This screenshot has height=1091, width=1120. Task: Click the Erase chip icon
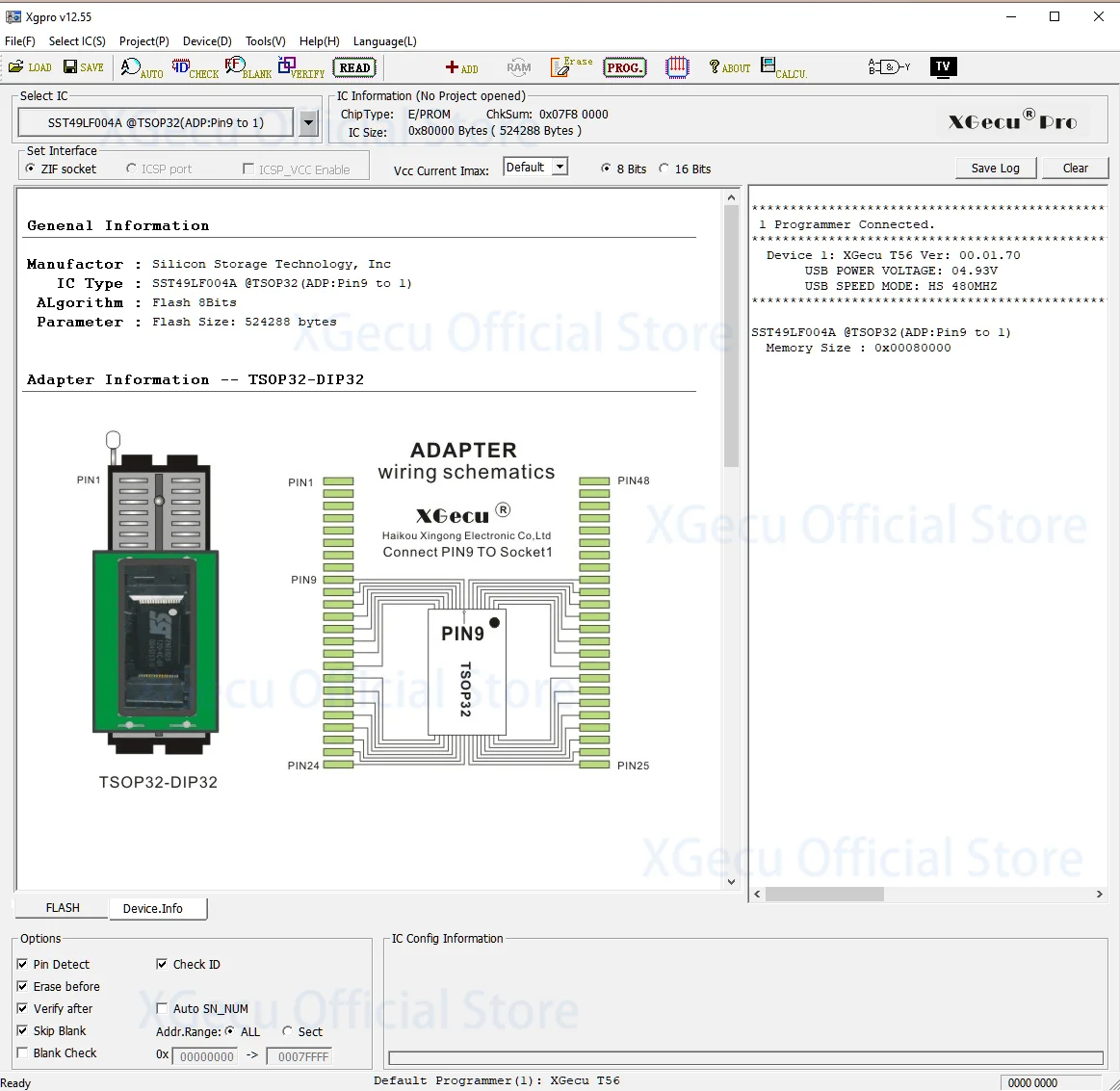571,67
